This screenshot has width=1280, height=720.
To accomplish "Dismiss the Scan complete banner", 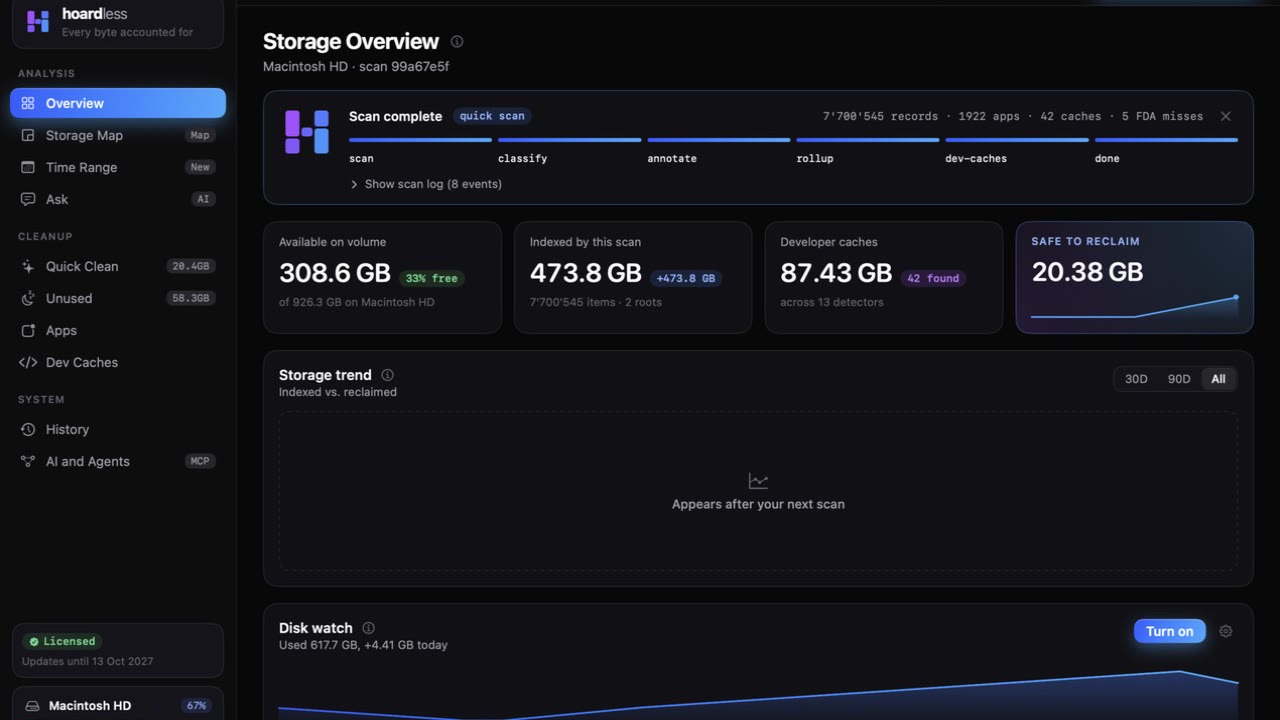I will (x=1226, y=116).
